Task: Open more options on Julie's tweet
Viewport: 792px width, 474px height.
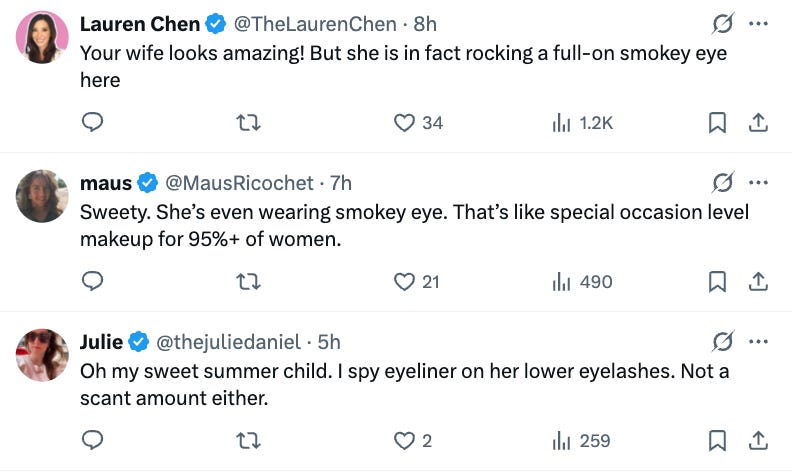Action: coord(758,341)
